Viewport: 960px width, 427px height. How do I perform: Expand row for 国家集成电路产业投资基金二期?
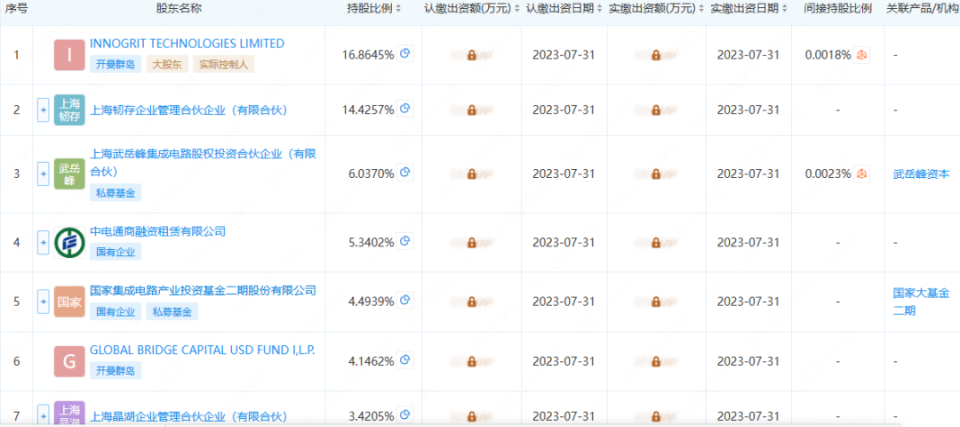coord(43,301)
